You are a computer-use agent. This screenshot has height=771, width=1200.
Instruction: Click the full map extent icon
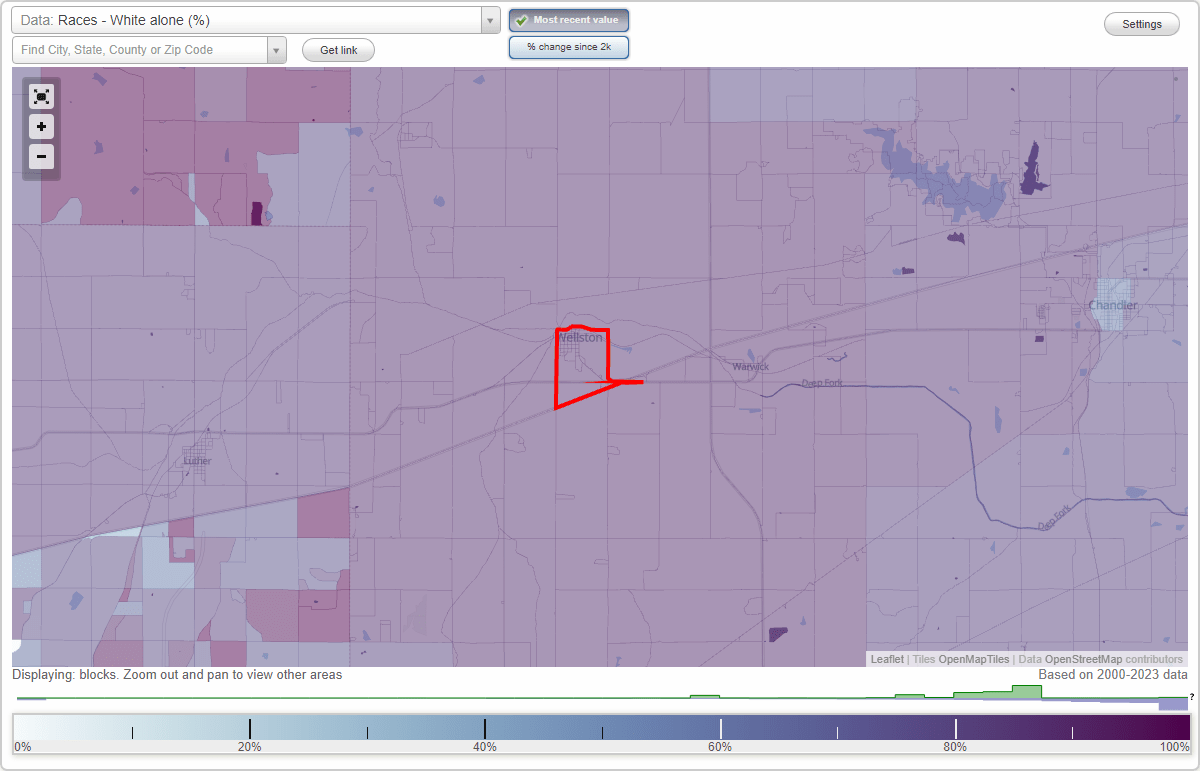41,96
